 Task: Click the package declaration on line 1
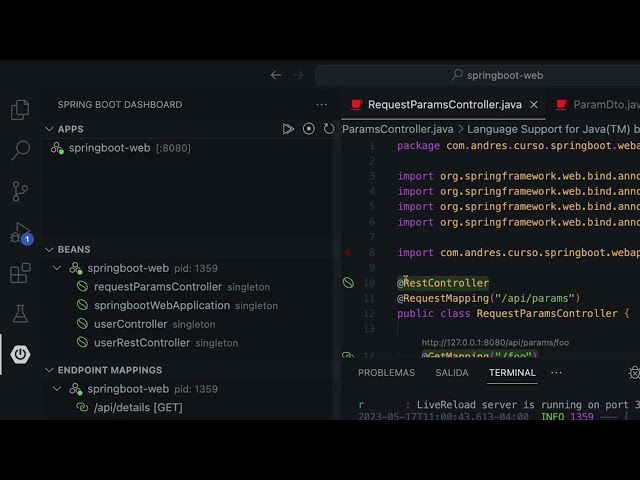518,146
